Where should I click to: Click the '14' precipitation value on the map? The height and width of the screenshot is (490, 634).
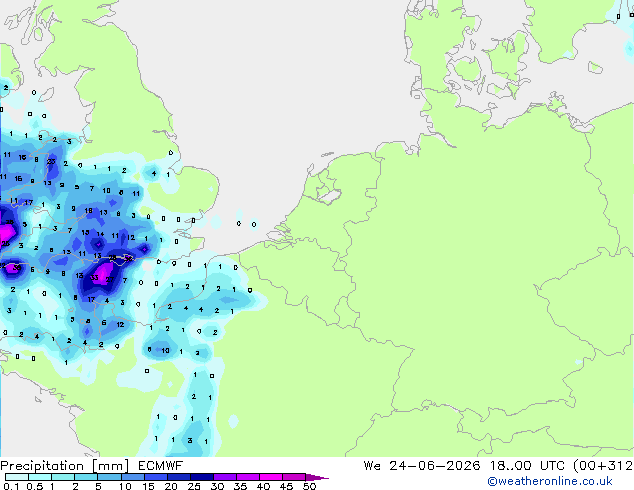100,234
